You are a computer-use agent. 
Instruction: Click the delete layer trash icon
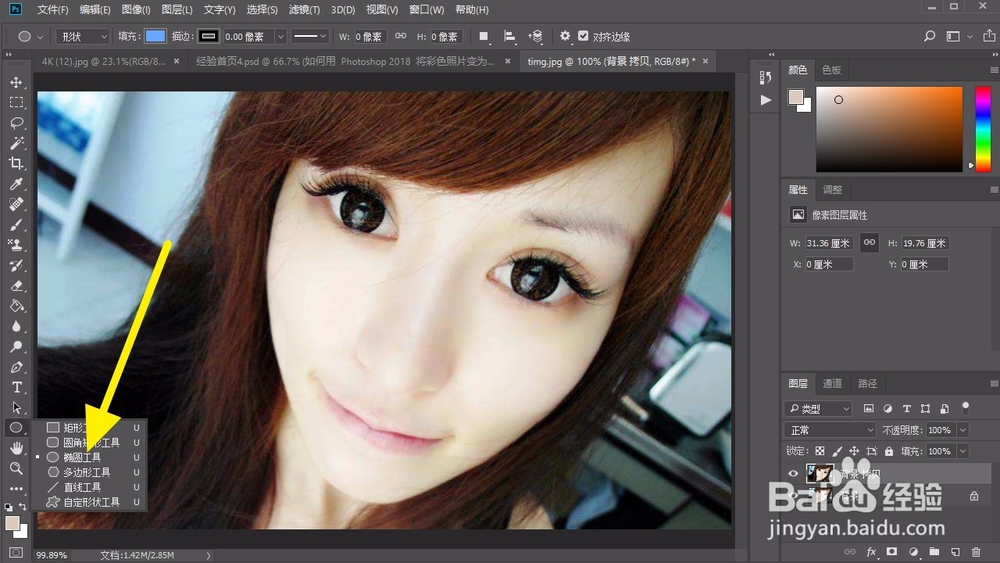[976, 552]
